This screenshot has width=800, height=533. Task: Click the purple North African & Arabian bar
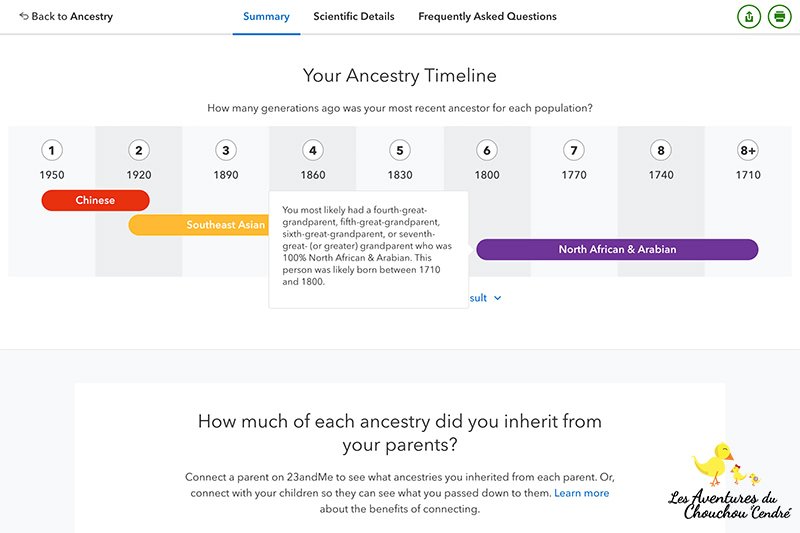[x=617, y=249]
